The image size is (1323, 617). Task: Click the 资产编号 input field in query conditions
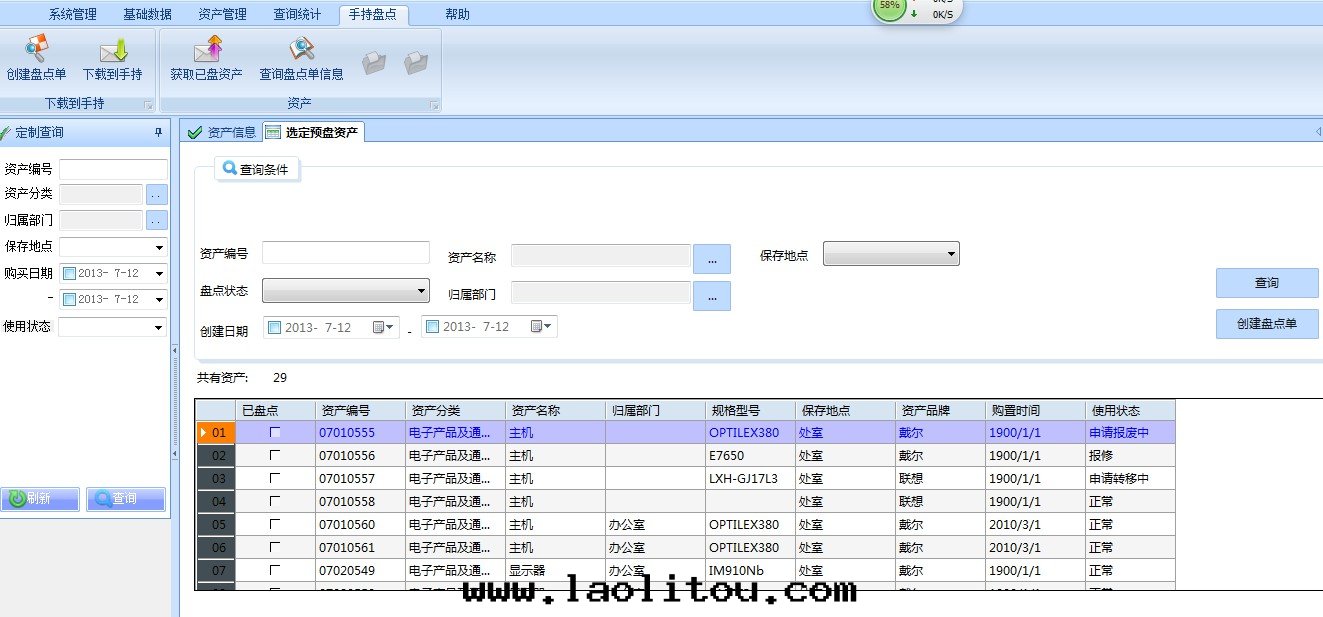345,253
